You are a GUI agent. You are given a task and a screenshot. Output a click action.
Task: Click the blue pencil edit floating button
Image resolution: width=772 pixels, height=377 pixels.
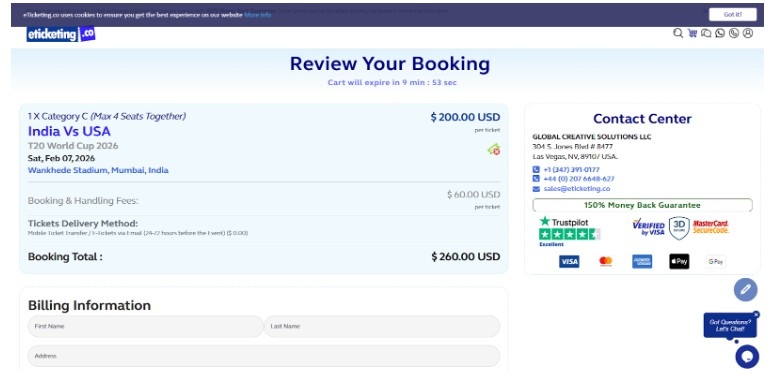(x=745, y=289)
